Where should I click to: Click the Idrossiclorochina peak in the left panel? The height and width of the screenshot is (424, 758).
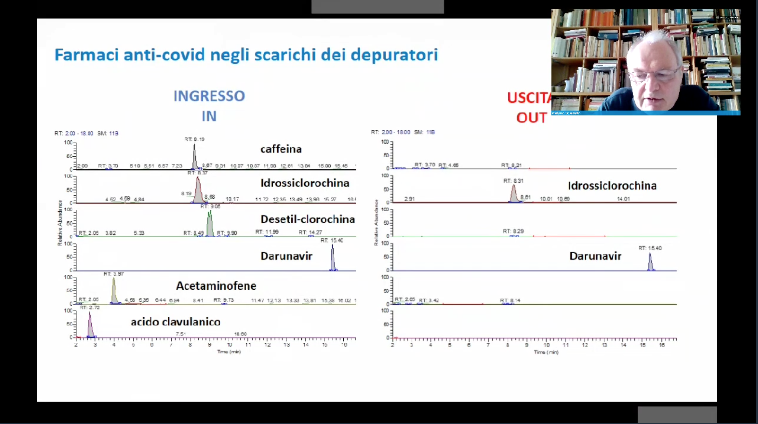click(198, 188)
